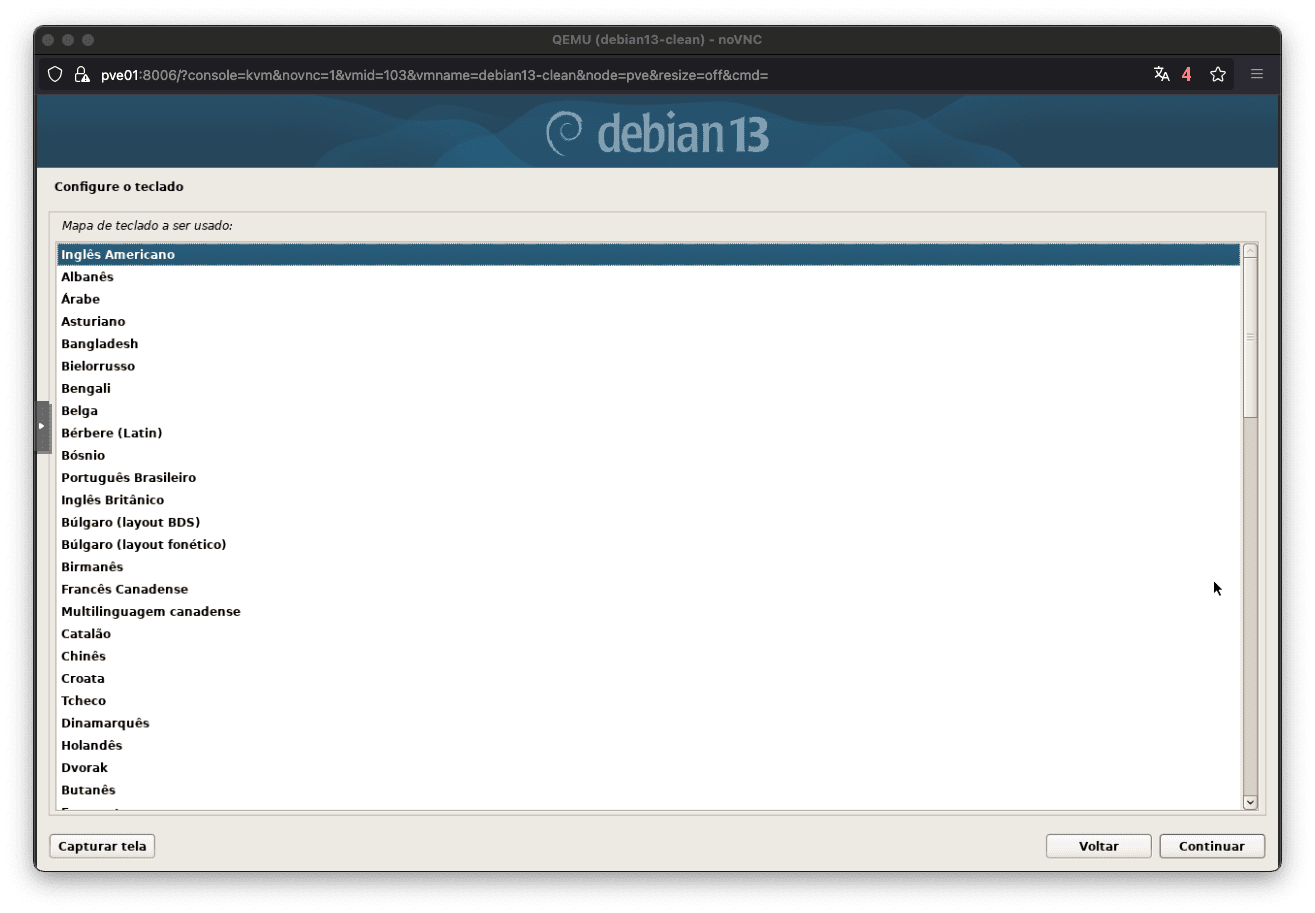
Task: Click the macOS window close button
Action: [x=48, y=40]
